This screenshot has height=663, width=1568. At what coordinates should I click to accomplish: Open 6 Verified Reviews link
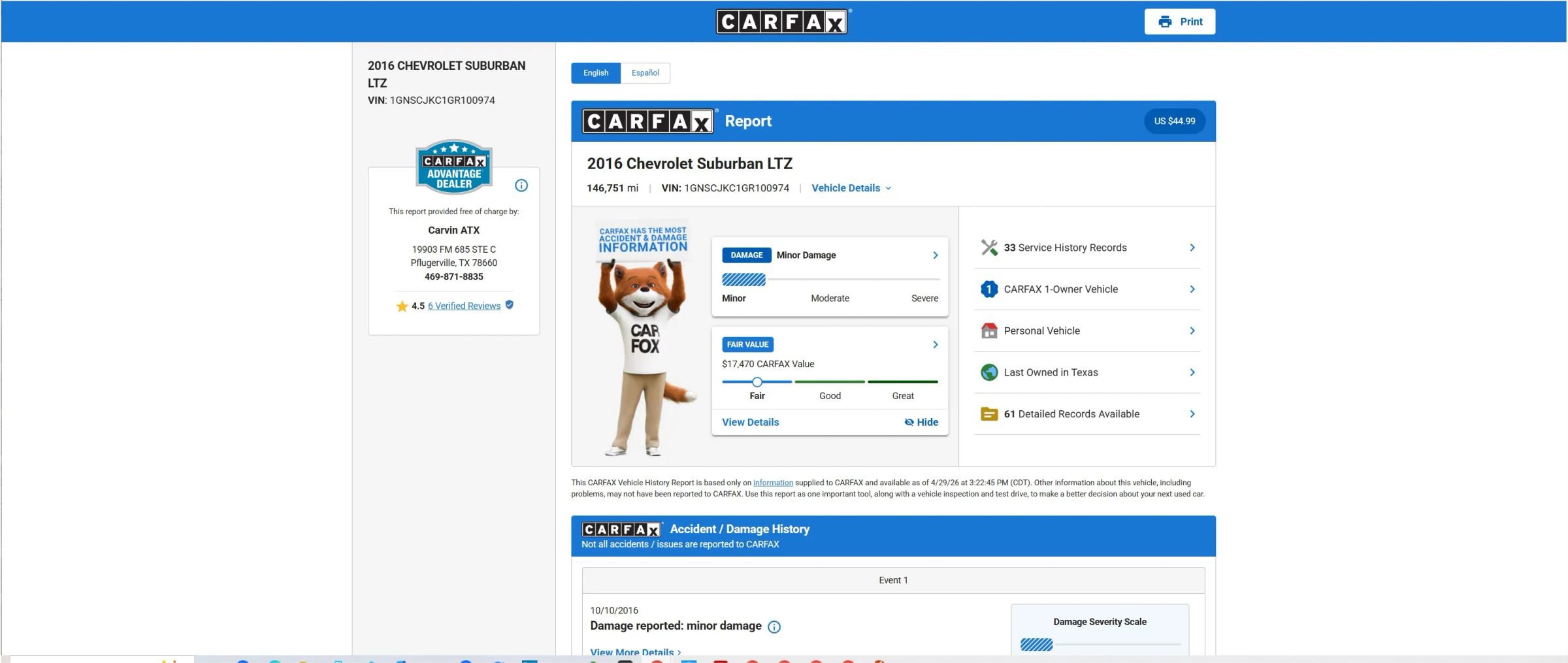point(464,306)
